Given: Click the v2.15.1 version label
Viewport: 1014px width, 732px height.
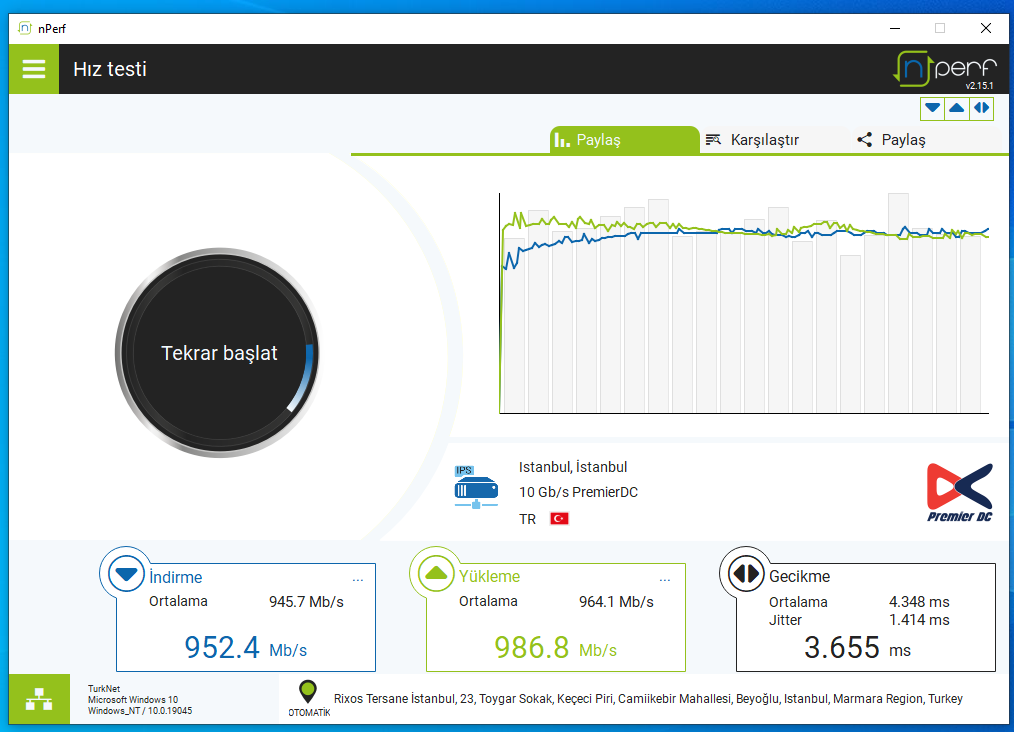Looking at the screenshot, I should tap(980, 85).
